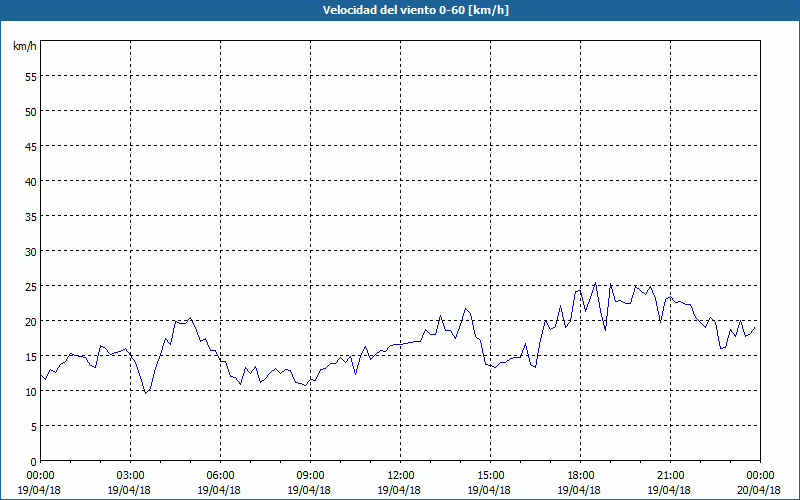Viewport: 800px width, 500px height.
Task: Click the '03:00' time axis label
Action: tap(131, 476)
